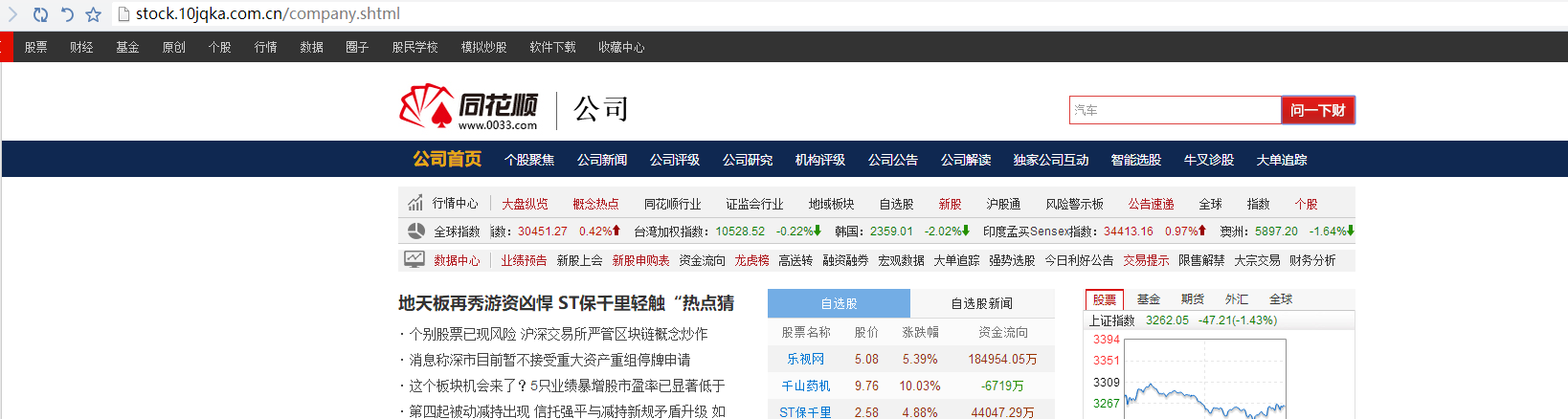Click the 地域板块 link
This screenshot has width=1568, height=419.
[831, 204]
